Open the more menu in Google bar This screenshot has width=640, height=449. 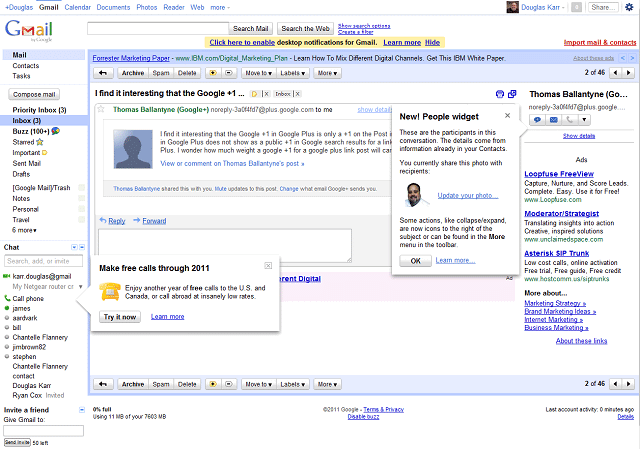click(x=220, y=7)
